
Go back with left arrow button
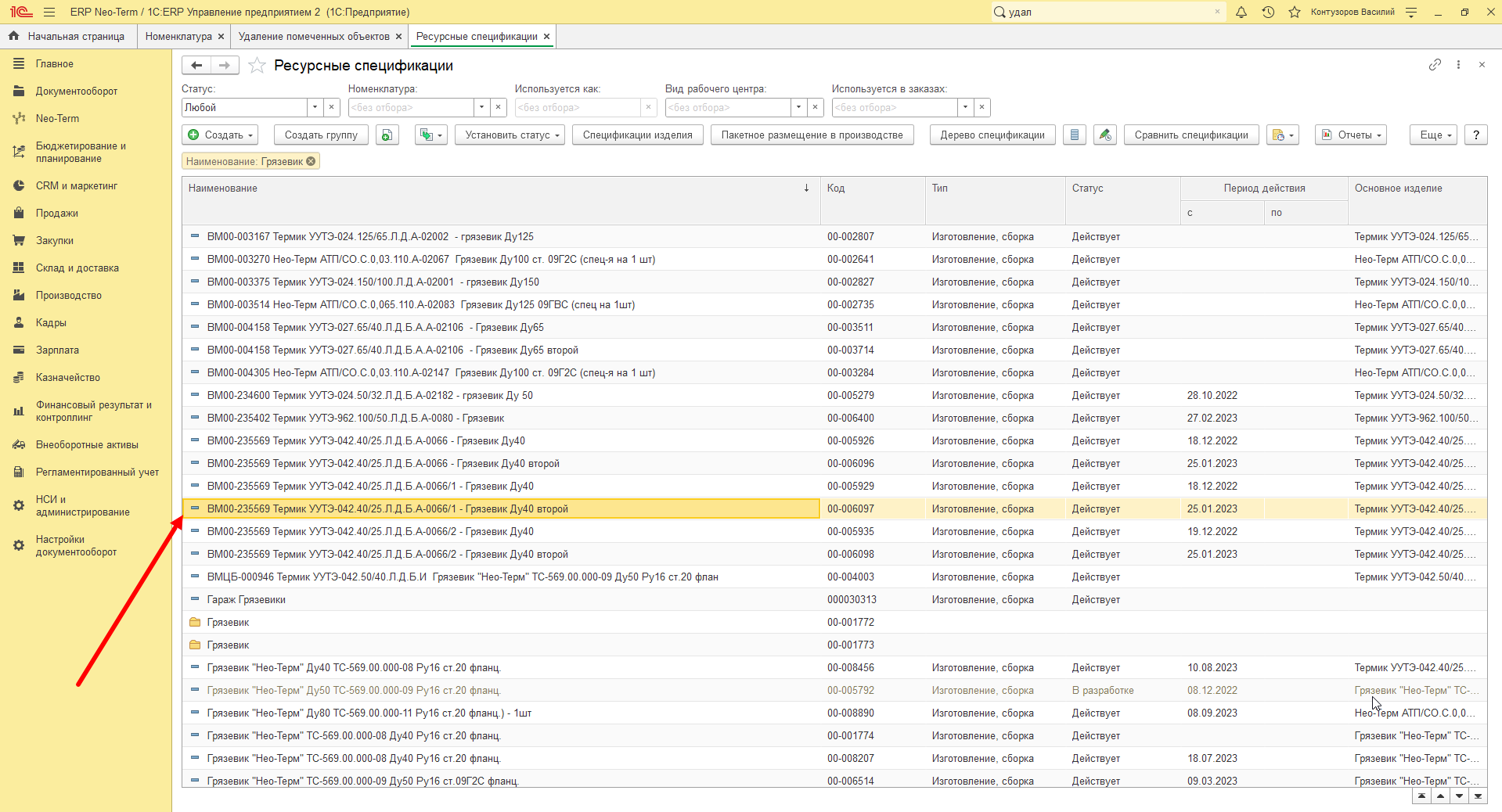[196, 66]
